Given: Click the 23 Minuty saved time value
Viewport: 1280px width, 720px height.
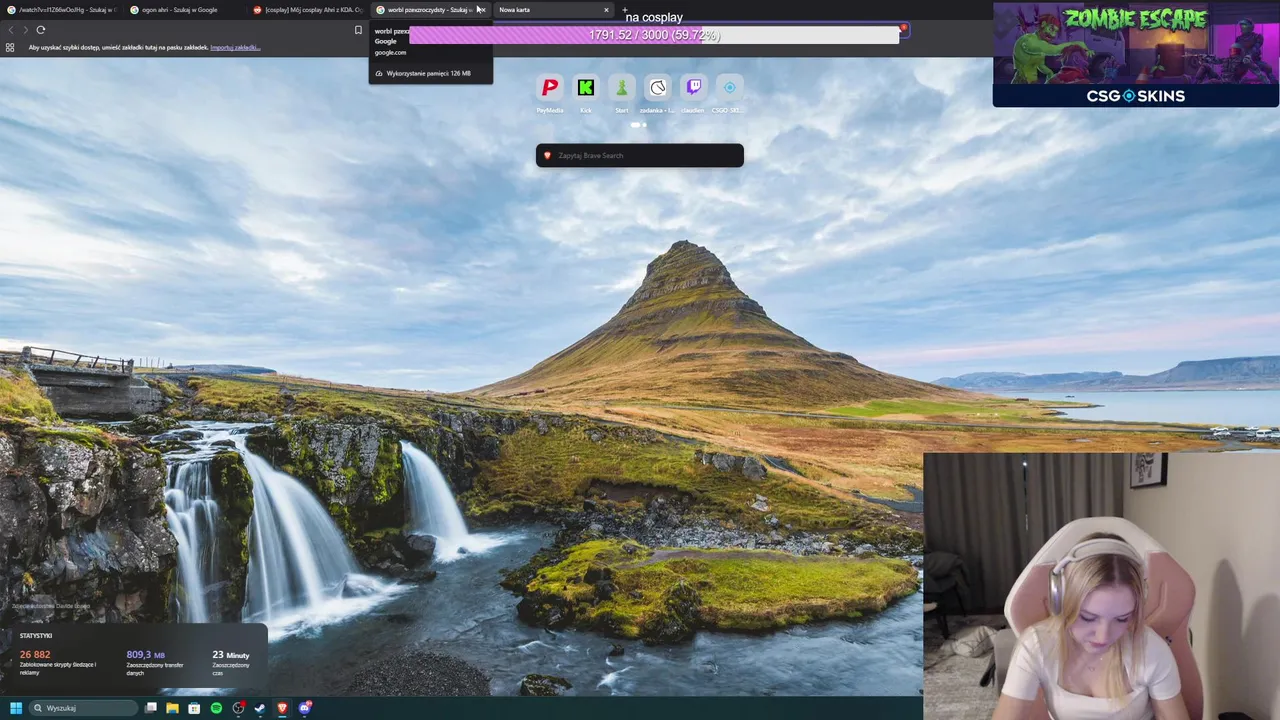Looking at the screenshot, I should click(231, 655).
